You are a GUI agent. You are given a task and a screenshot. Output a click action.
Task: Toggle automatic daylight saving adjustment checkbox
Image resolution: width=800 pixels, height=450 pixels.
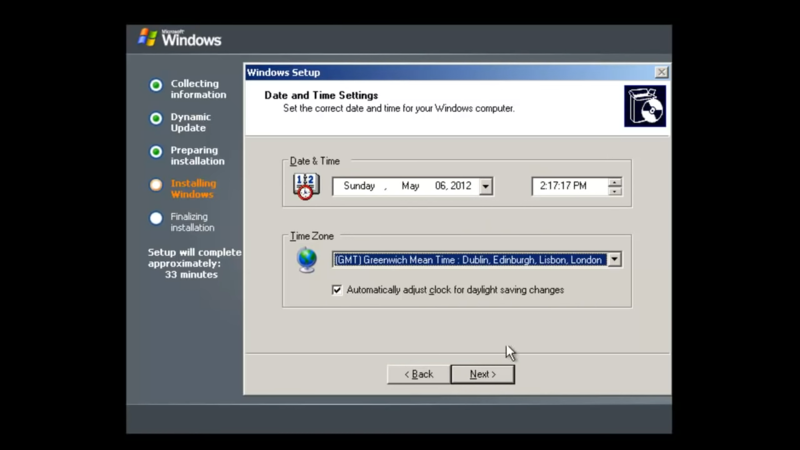337,290
